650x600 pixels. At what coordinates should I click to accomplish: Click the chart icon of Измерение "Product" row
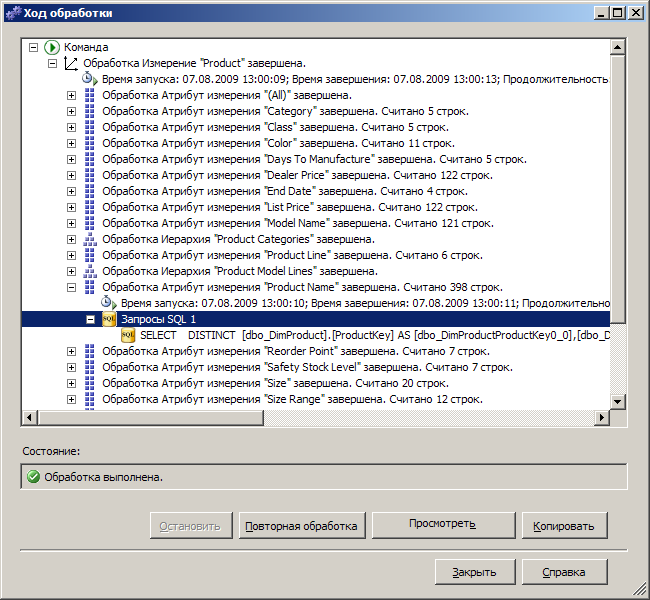tap(71, 63)
